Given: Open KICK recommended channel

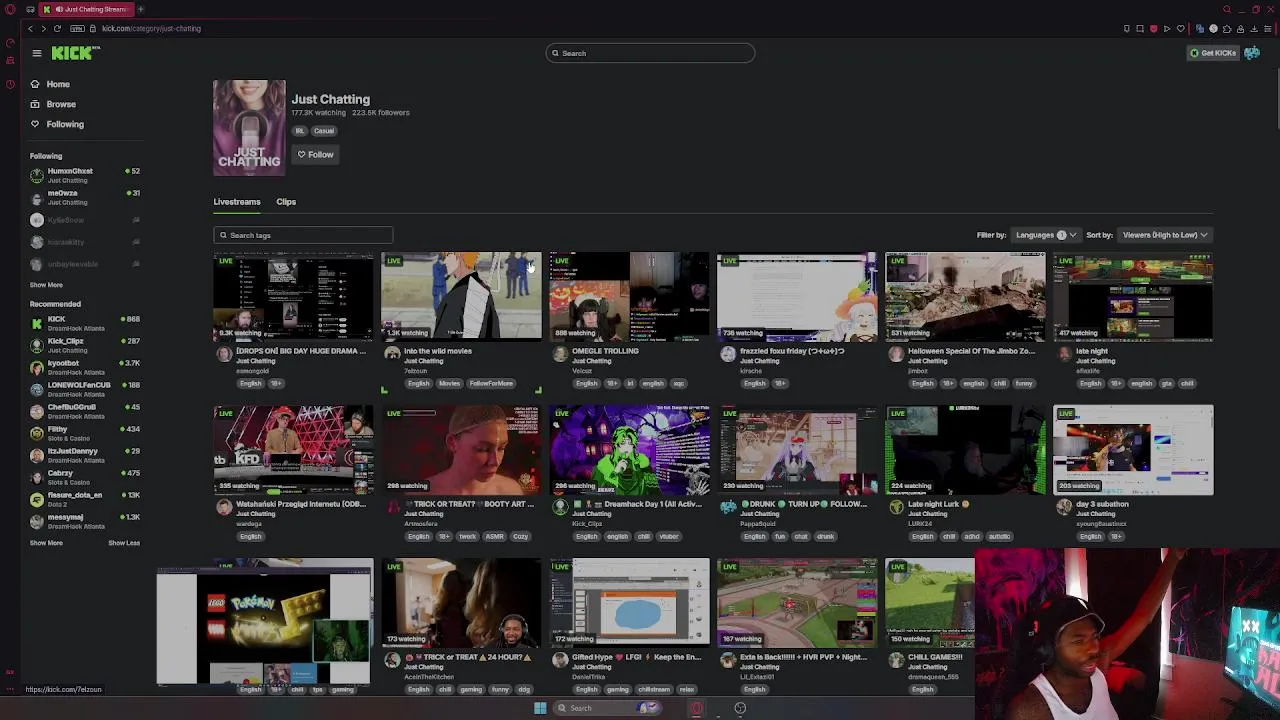Looking at the screenshot, I should pos(85,323).
